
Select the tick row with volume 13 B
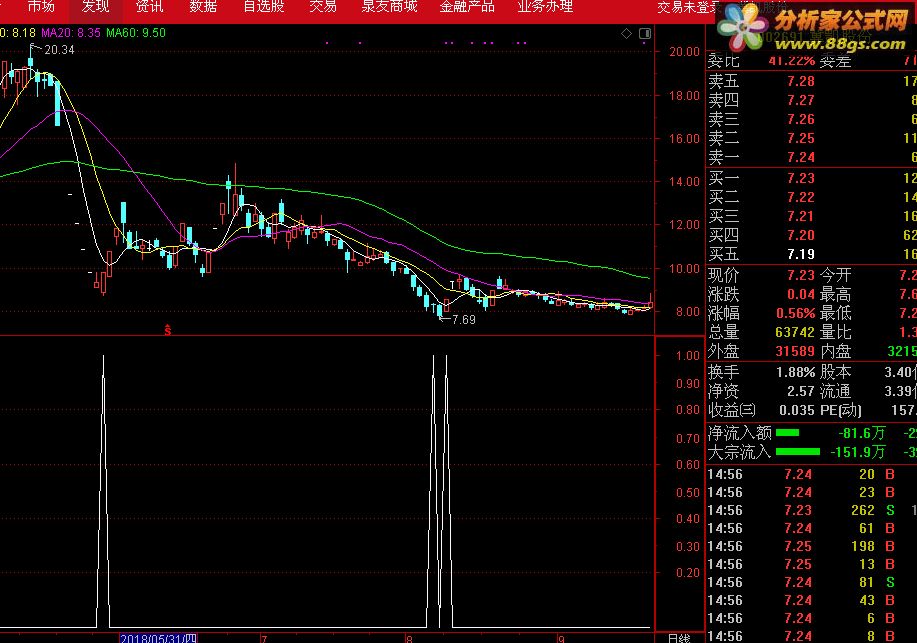pos(811,565)
